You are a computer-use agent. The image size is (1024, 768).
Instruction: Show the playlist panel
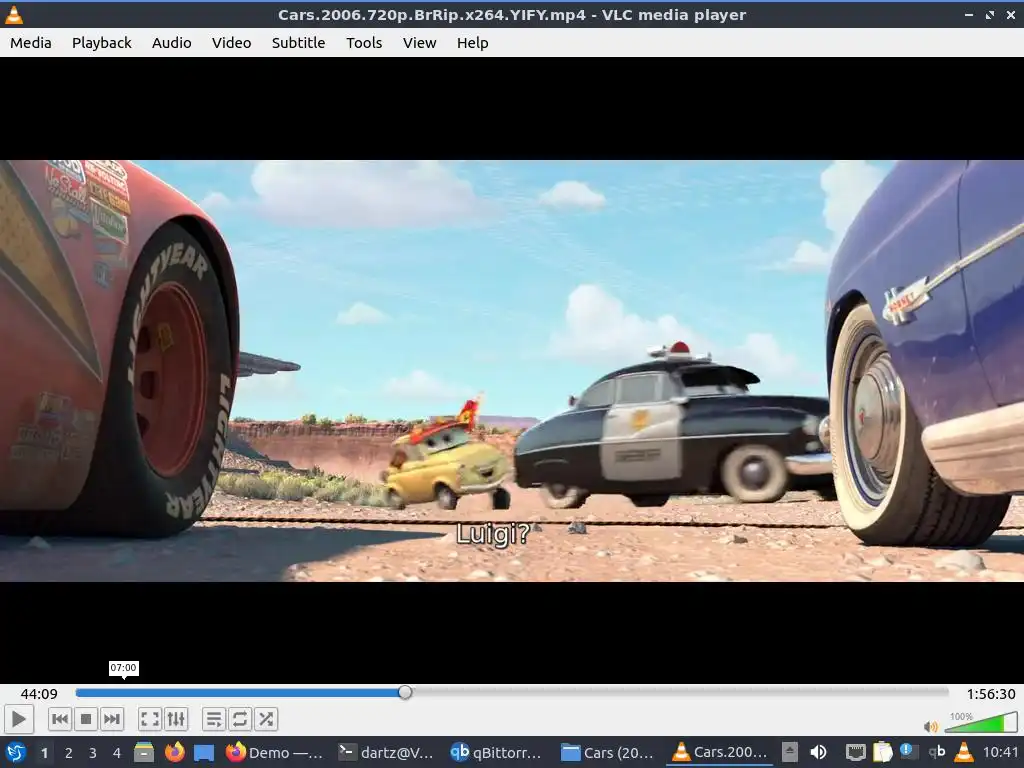[x=214, y=719]
